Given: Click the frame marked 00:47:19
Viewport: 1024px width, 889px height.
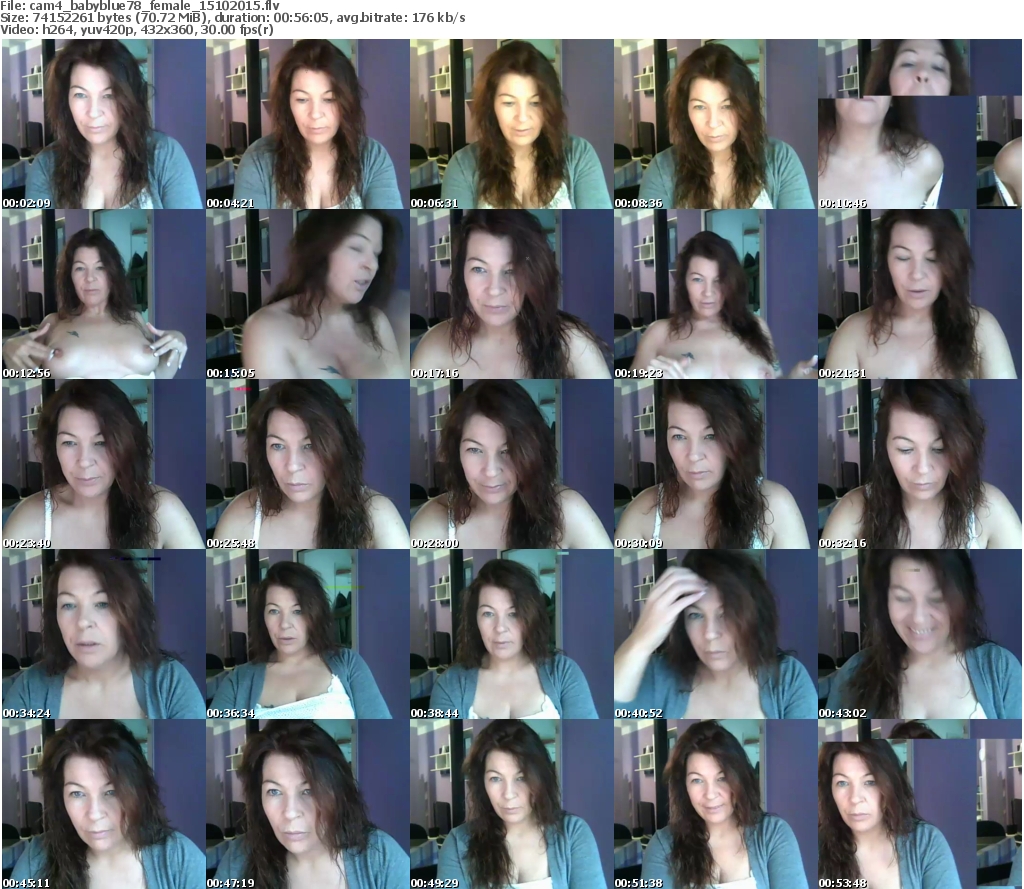Looking at the screenshot, I should (308, 804).
